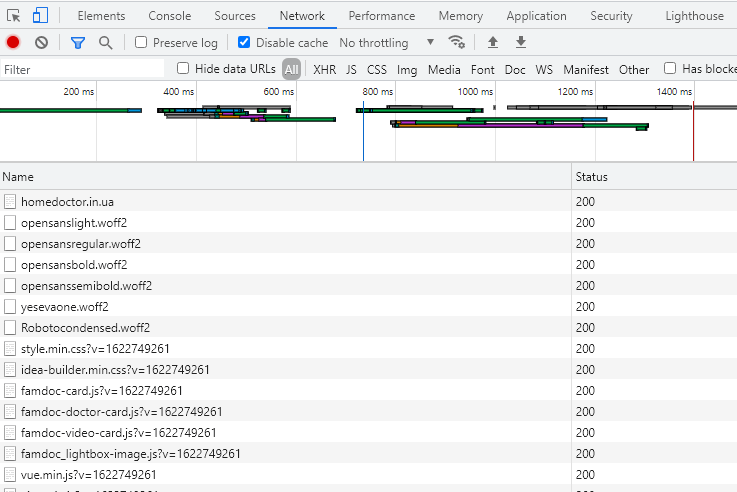Click the file icon for homedoctor.in.ua

click(x=10, y=202)
